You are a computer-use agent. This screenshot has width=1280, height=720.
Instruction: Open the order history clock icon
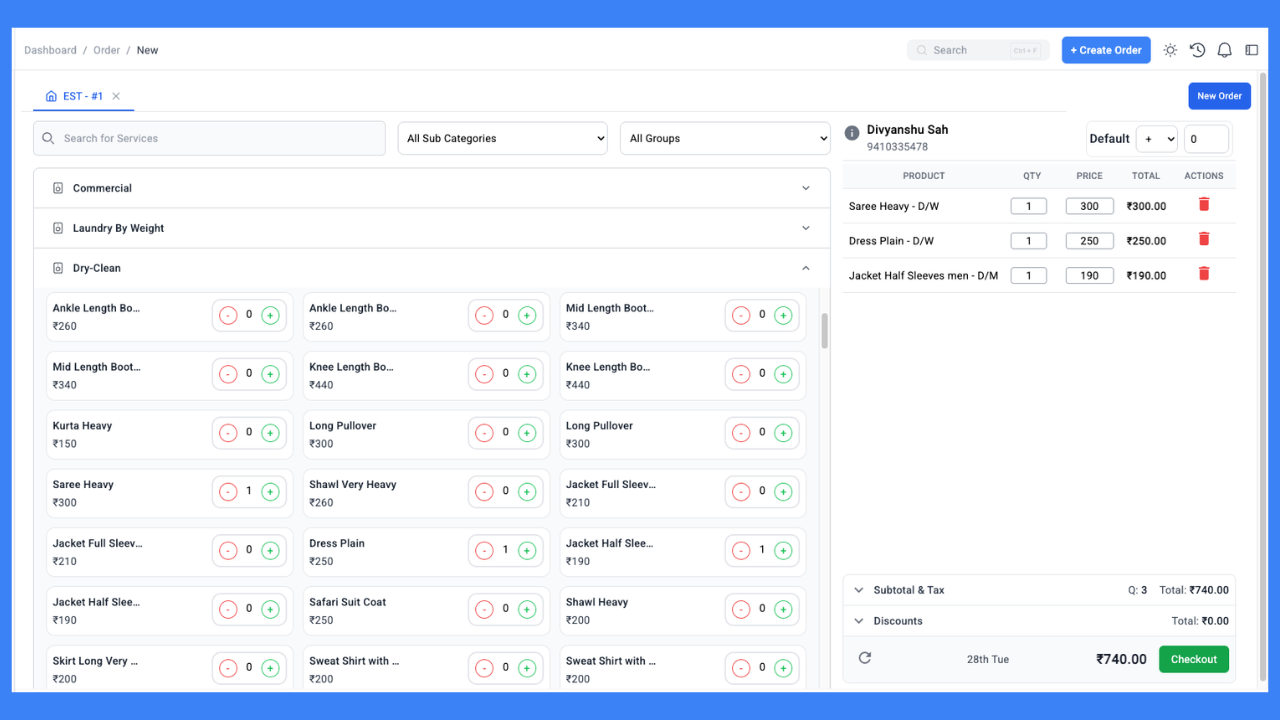coord(1197,49)
